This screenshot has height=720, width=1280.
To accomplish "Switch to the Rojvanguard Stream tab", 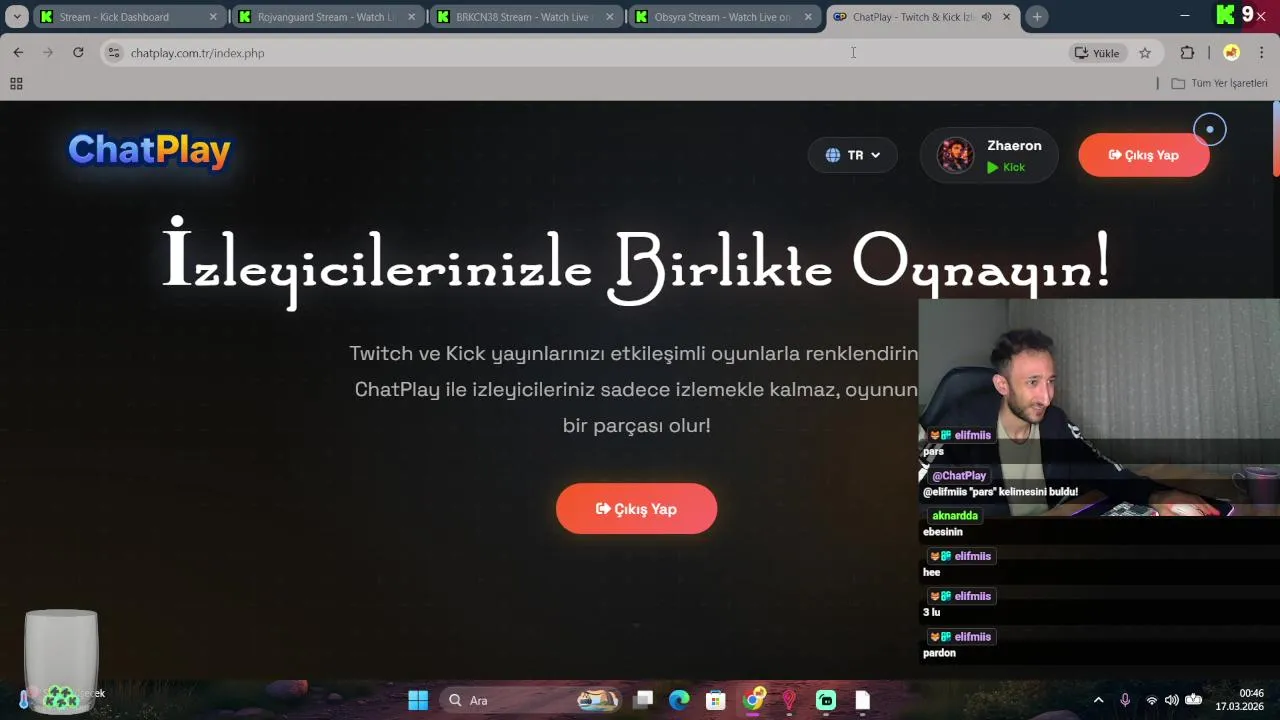I will coord(327,17).
